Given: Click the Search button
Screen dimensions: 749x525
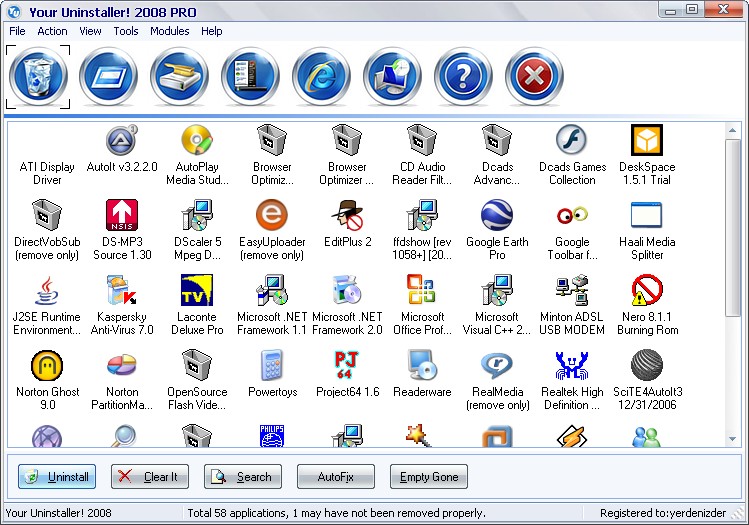Looking at the screenshot, I should pos(243,477).
